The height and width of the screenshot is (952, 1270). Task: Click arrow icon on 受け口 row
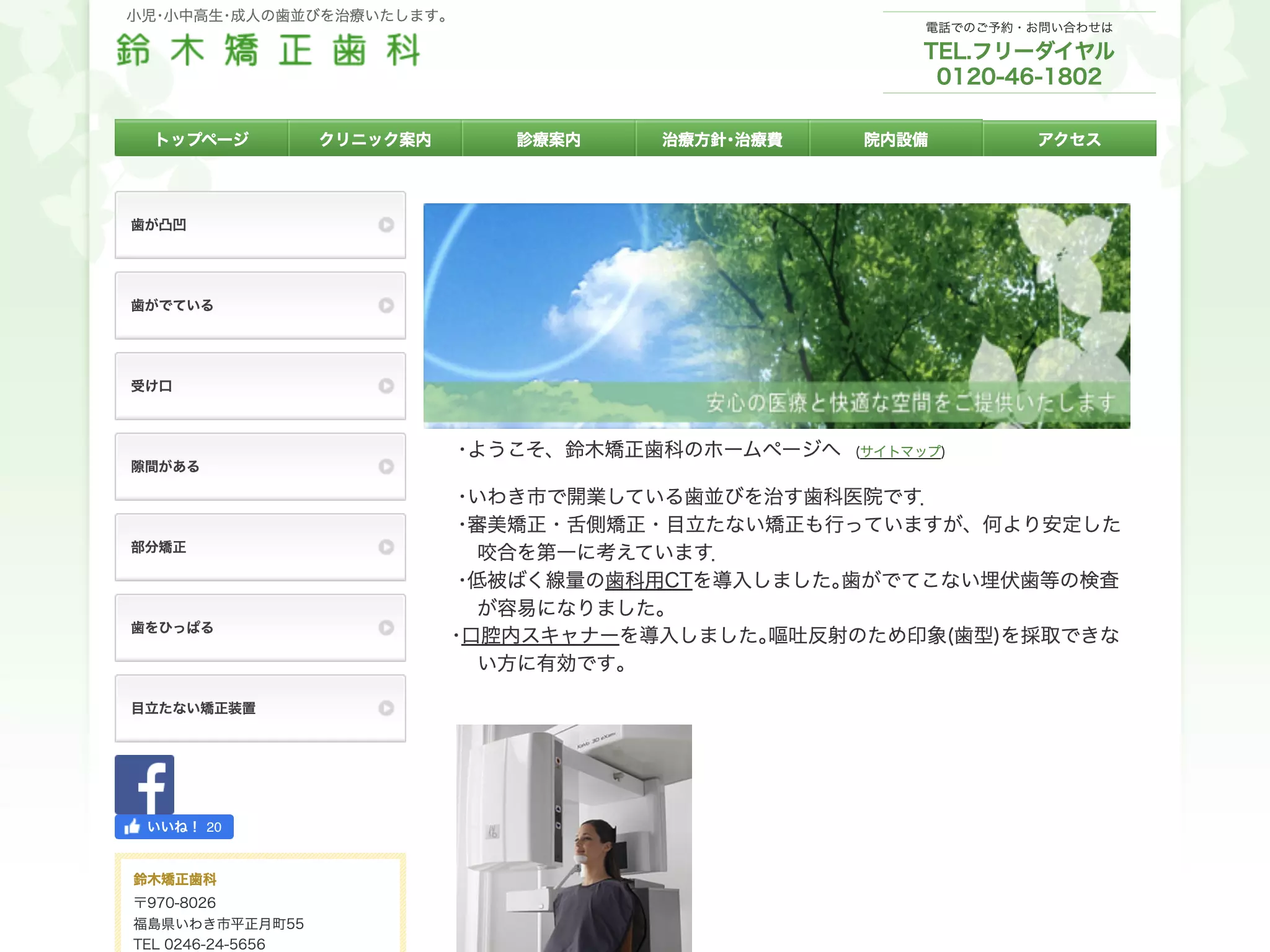coord(386,386)
